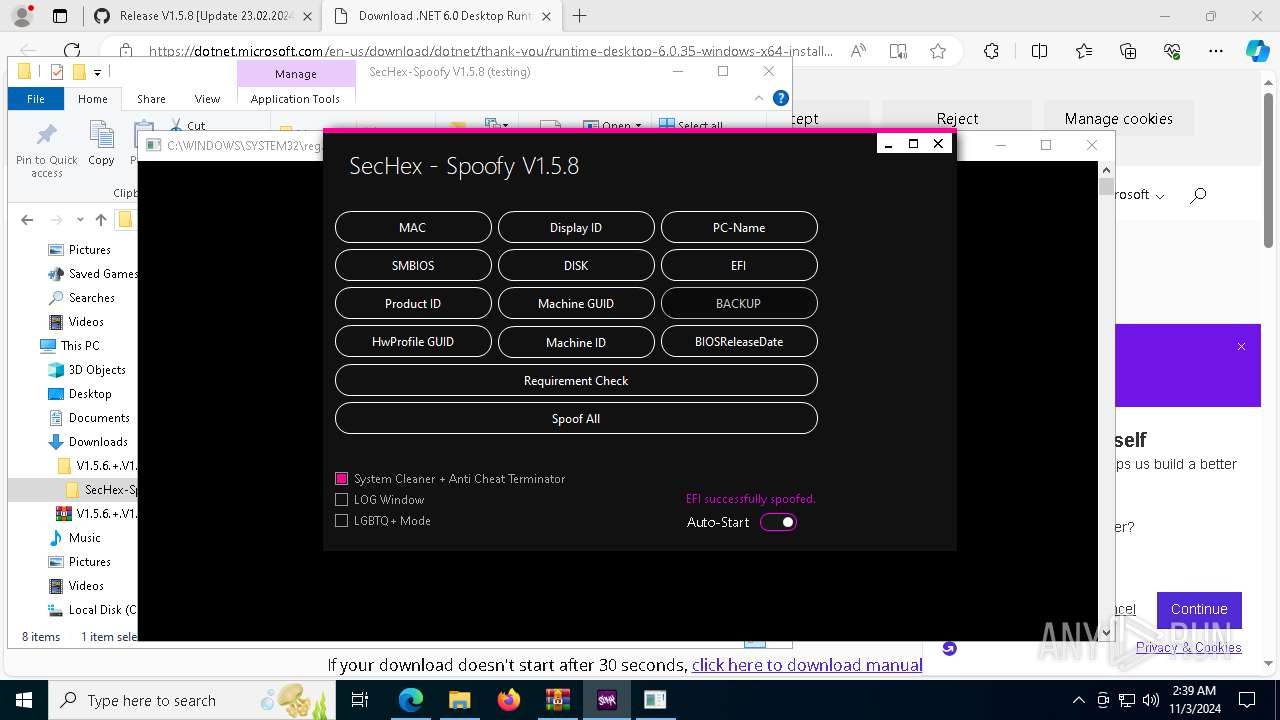Click the PC-Name button
Image resolution: width=1280 pixels, height=720 pixels.
tap(739, 227)
